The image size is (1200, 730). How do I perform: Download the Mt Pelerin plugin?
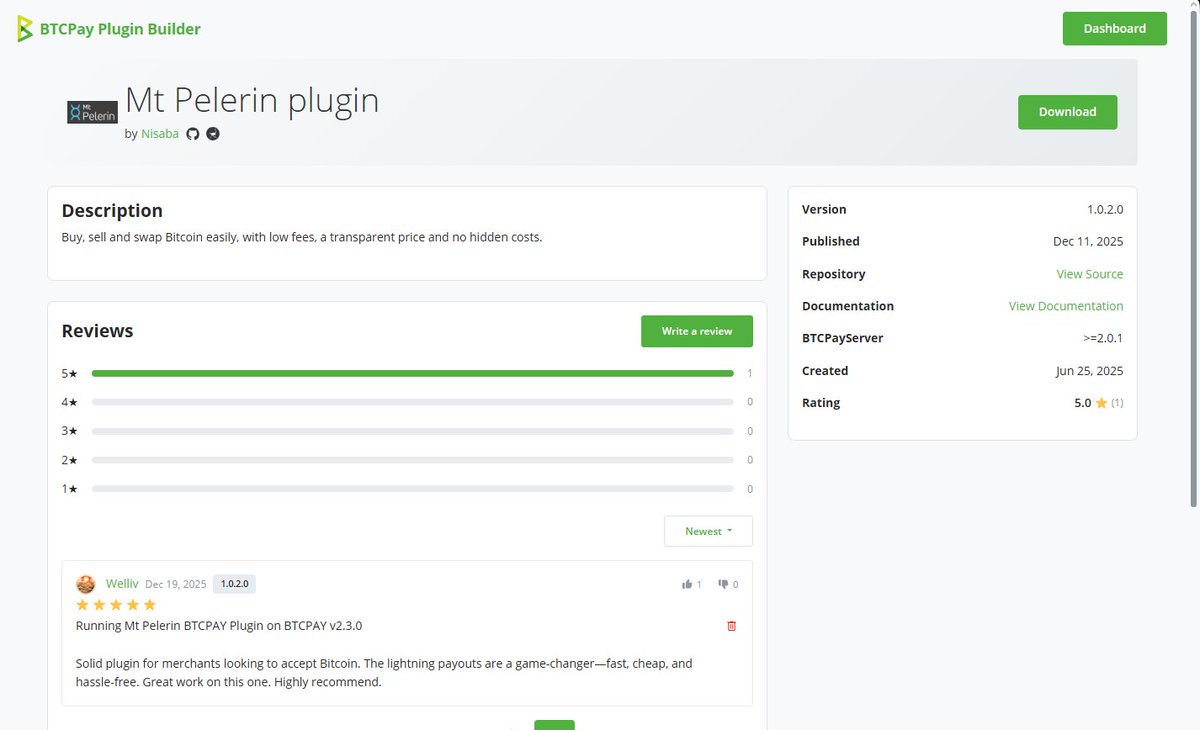click(1068, 112)
